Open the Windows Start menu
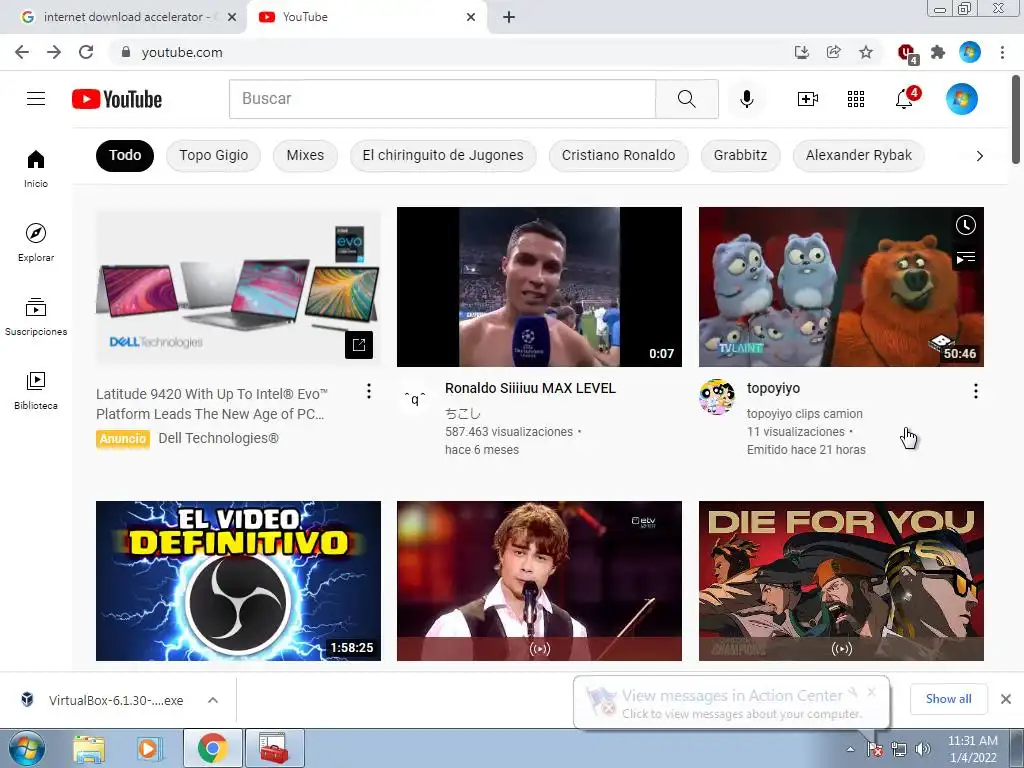The image size is (1024, 768). (x=27, y=748)
